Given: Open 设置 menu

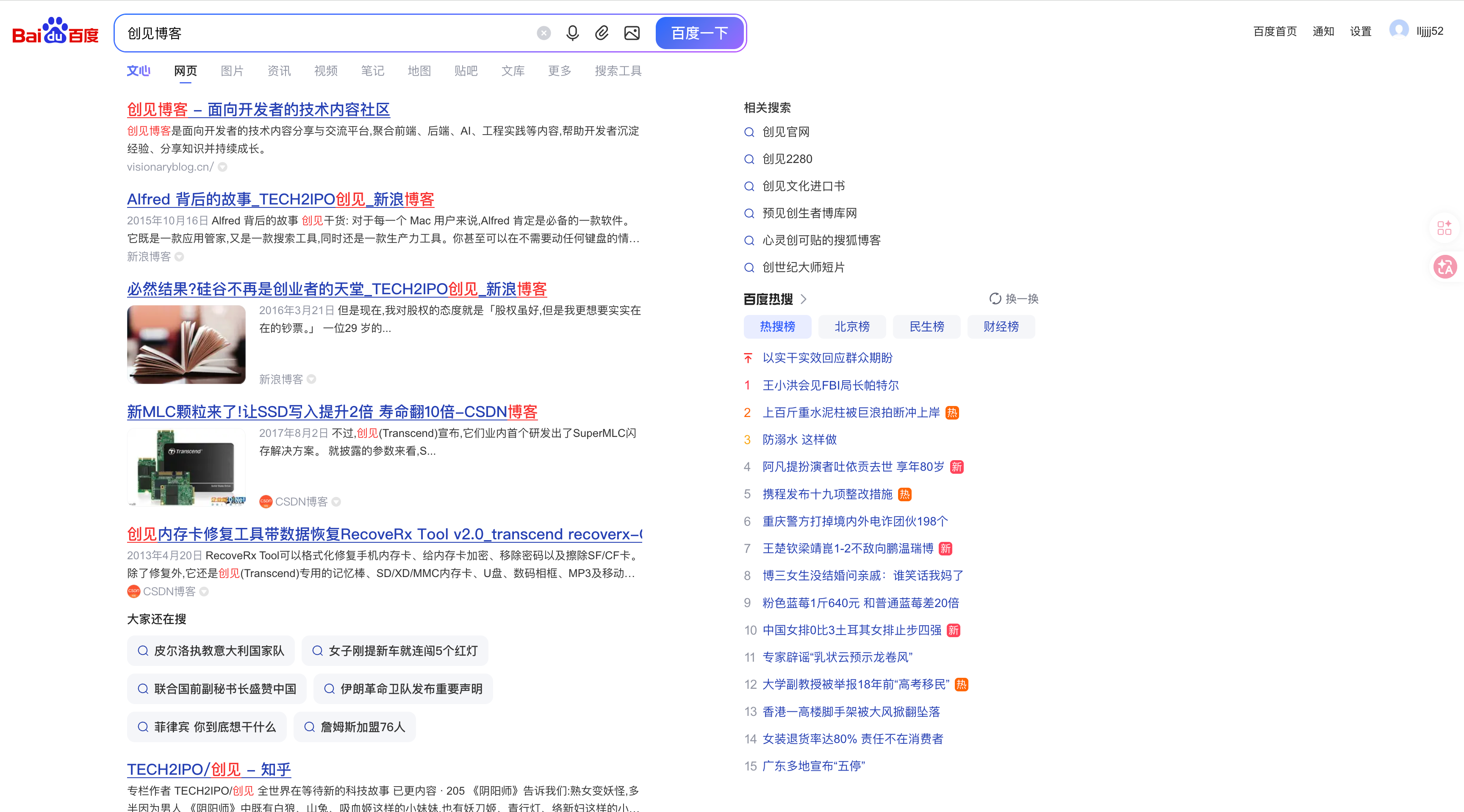Looking at the screenshot, I should 1361,31.
